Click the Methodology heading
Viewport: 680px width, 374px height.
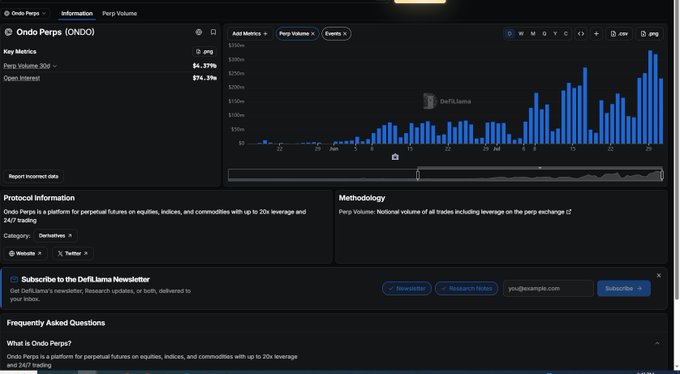pos(362,198)
